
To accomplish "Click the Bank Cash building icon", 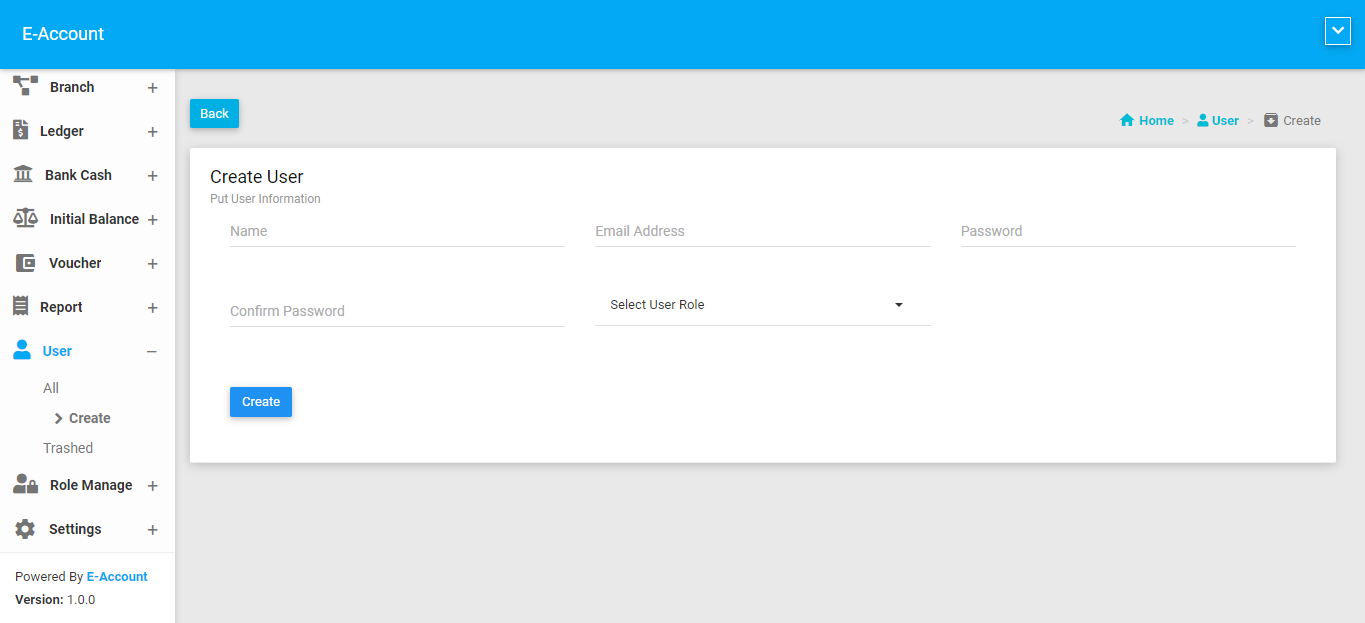I will [22, 175].
